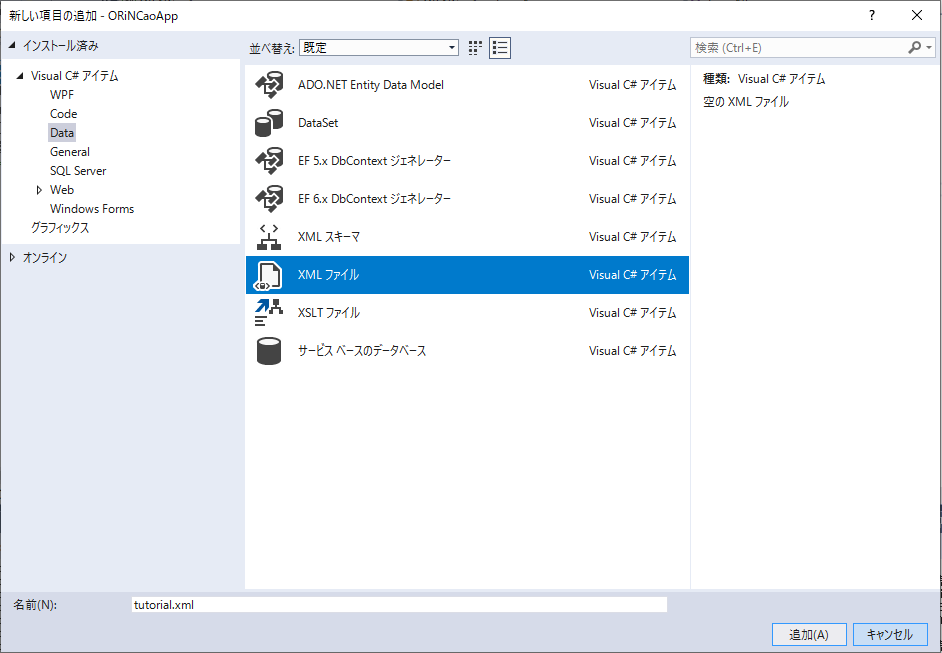Viewport: 942px width, 653px height.
Task: Click the XML スキーマ schema icon
Action: [x=269, y=237]
